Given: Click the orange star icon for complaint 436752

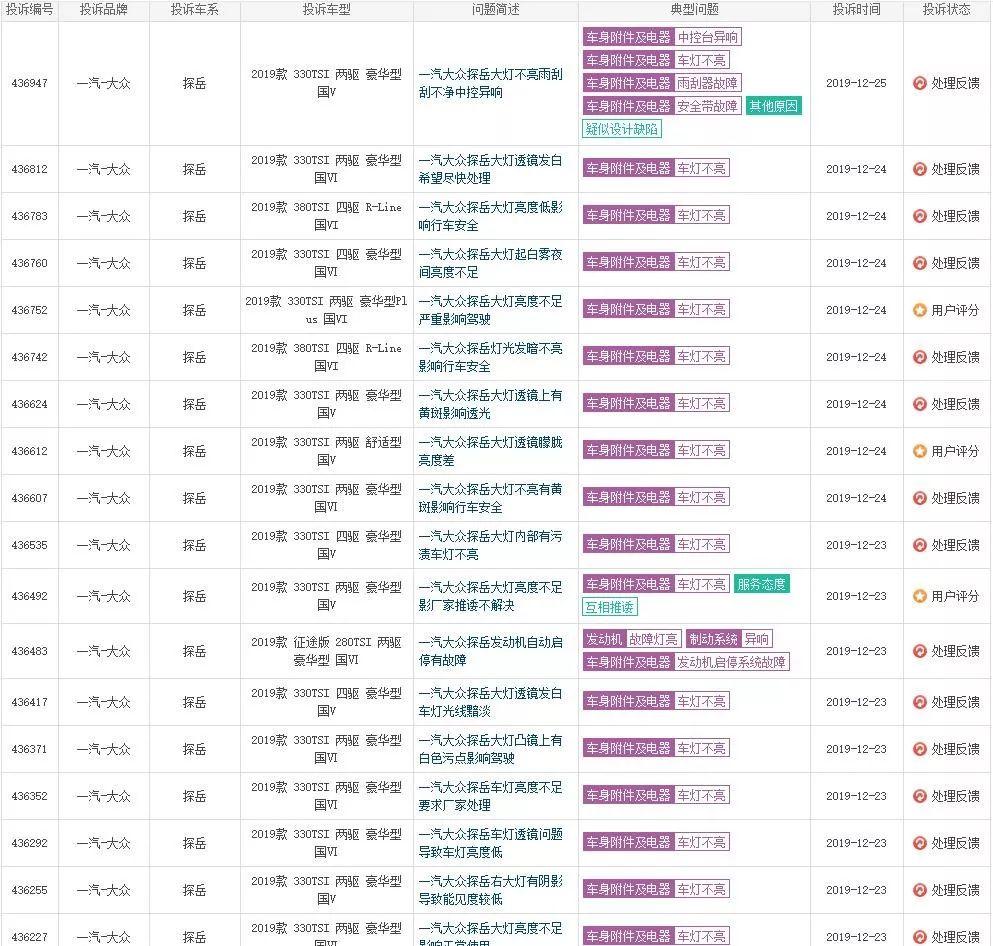Looking at the screenshot, I should pos(919,310).
